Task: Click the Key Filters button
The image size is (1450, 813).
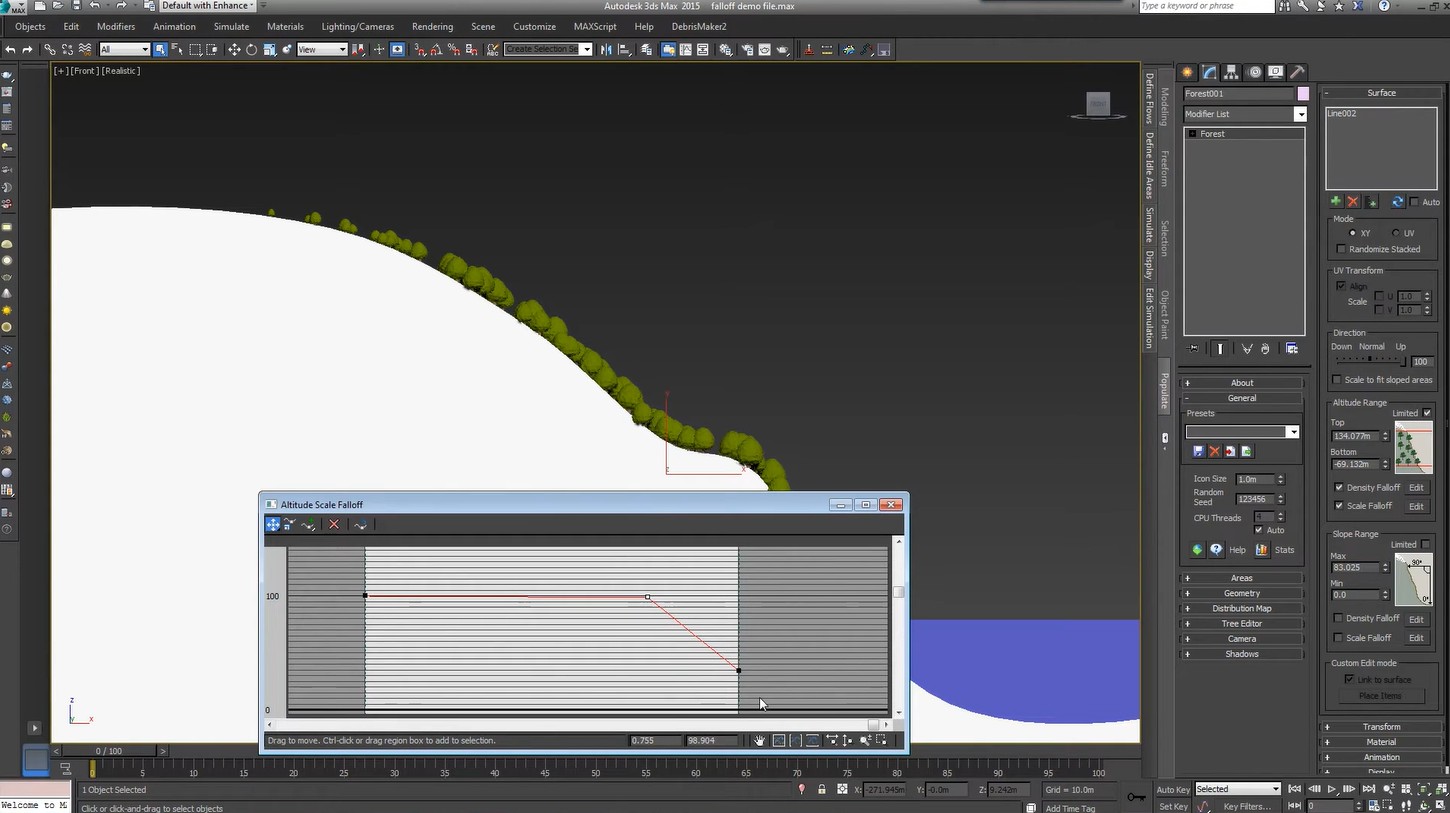Action: [x=1246, y=807]
